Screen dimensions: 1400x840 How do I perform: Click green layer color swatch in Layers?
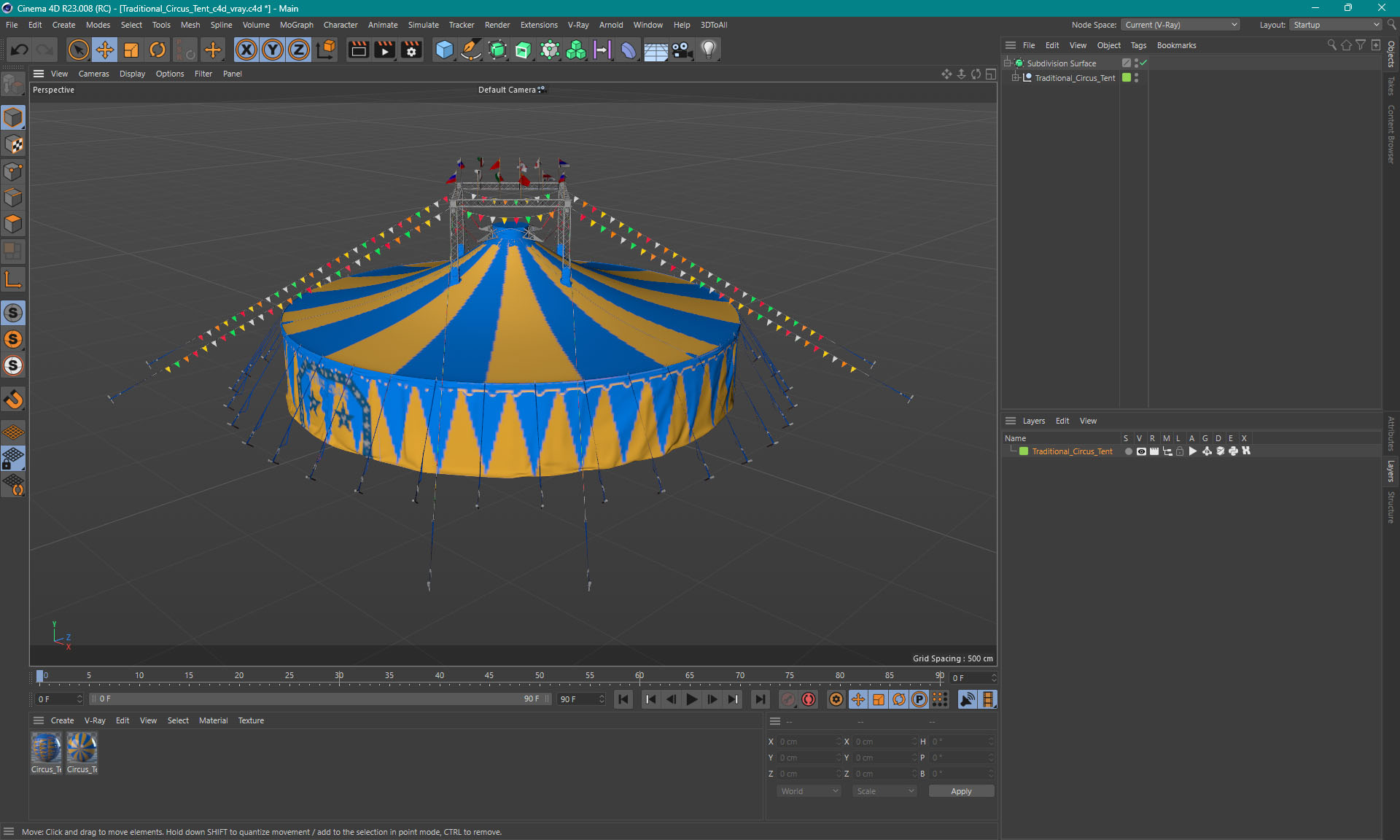point(1024,451)
